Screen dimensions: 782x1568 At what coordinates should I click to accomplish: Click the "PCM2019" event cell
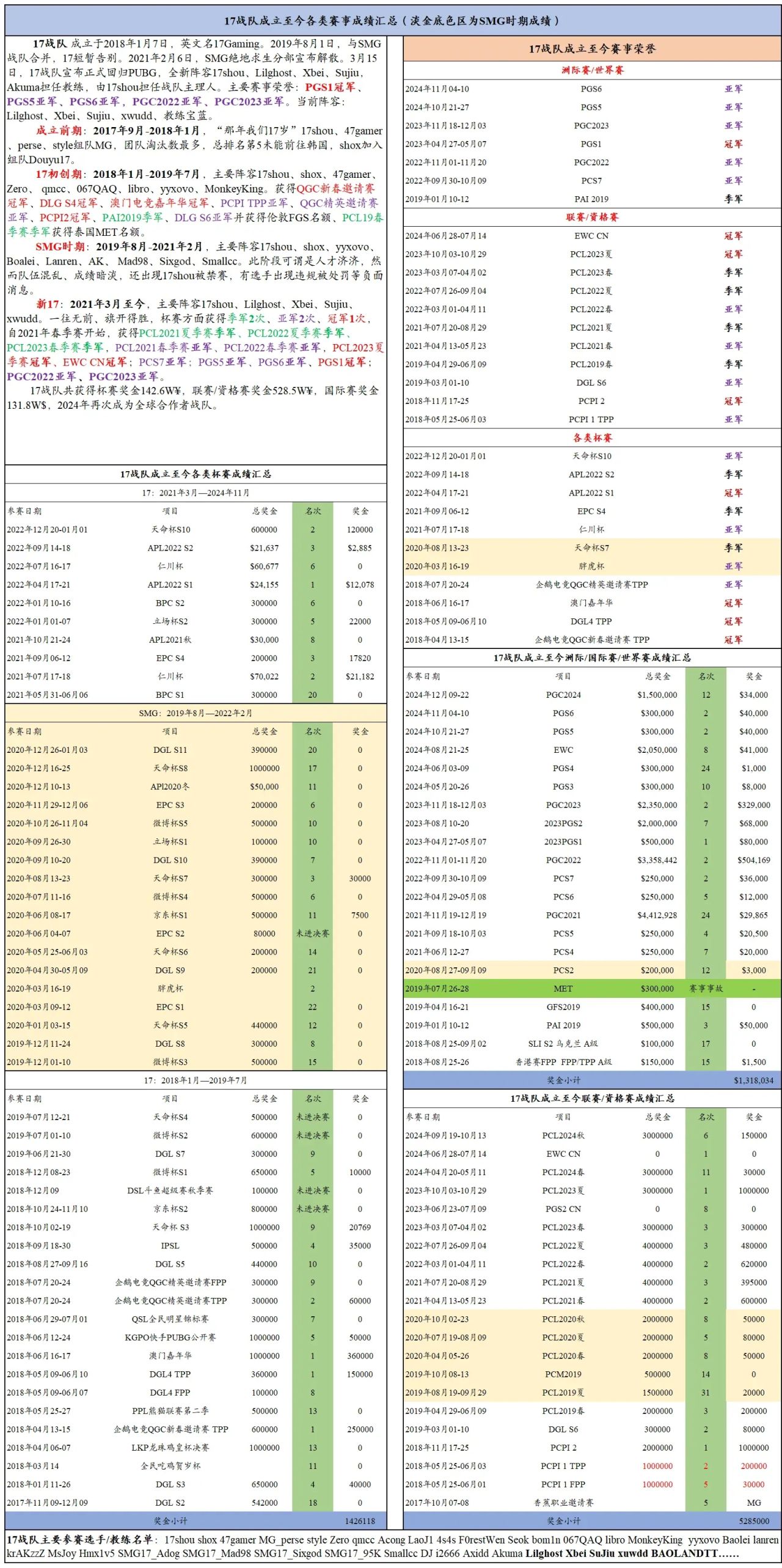(563, 1373)
